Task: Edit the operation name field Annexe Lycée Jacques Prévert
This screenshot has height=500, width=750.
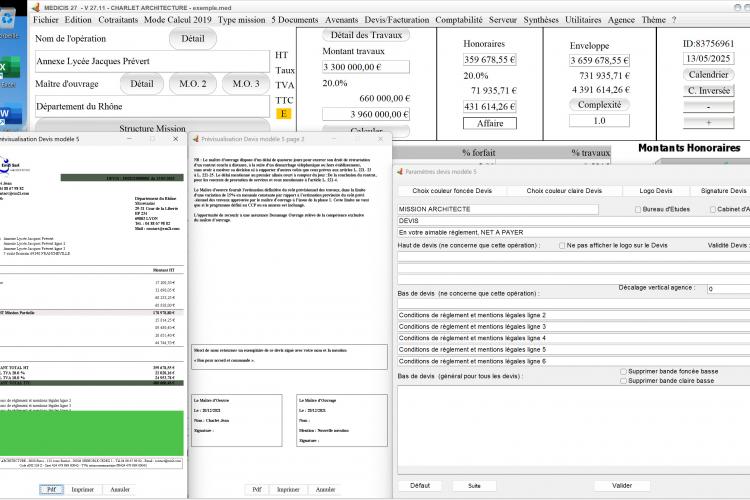Action: tap(153, 61)
